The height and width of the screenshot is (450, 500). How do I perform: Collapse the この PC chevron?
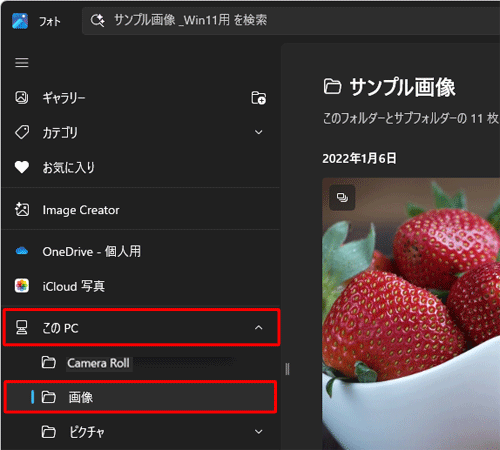pyautogui.click(x=259, y=328)
